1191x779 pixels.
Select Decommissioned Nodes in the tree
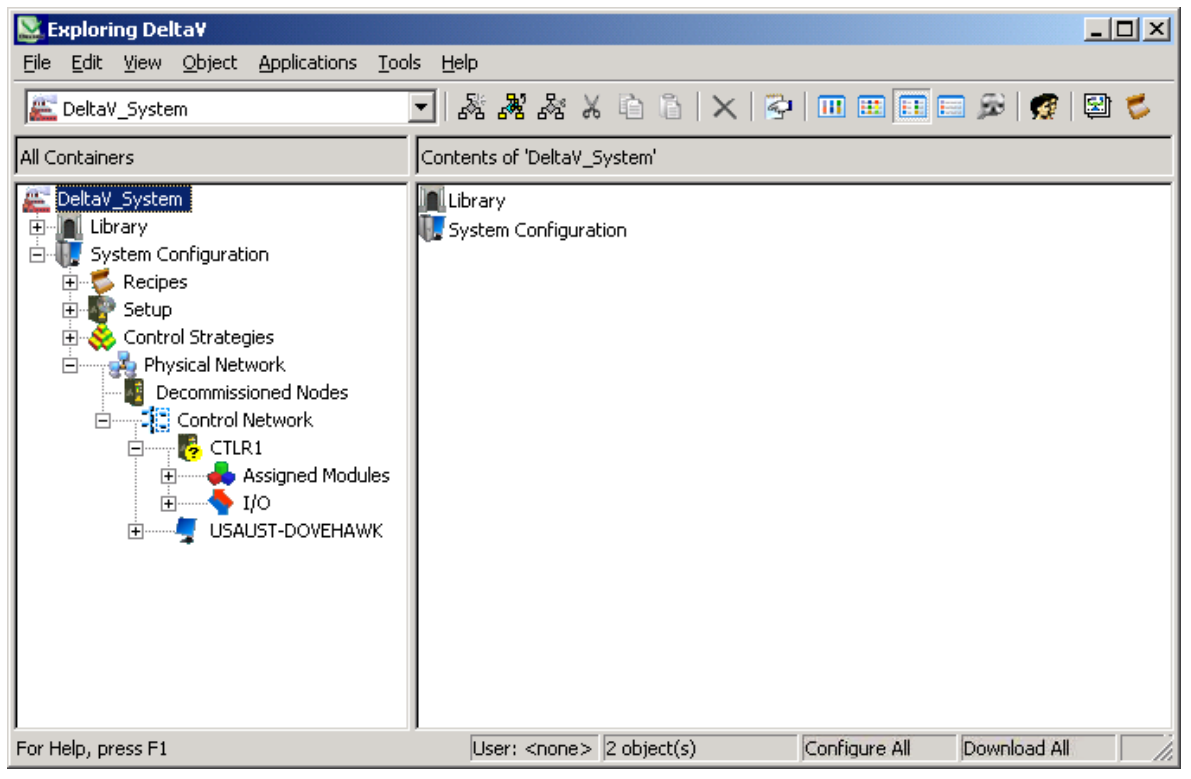251,393
